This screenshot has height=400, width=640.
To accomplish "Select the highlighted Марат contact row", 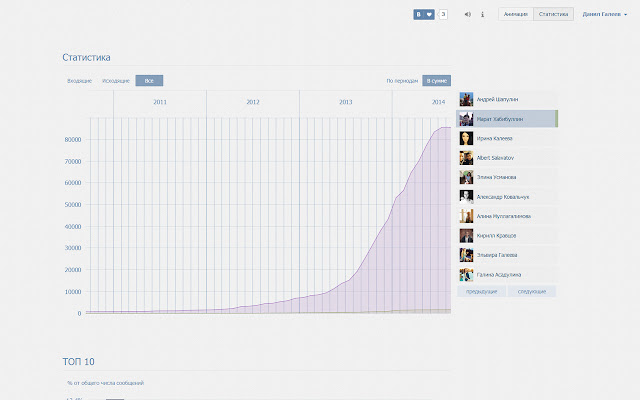I will pos(507,119).
